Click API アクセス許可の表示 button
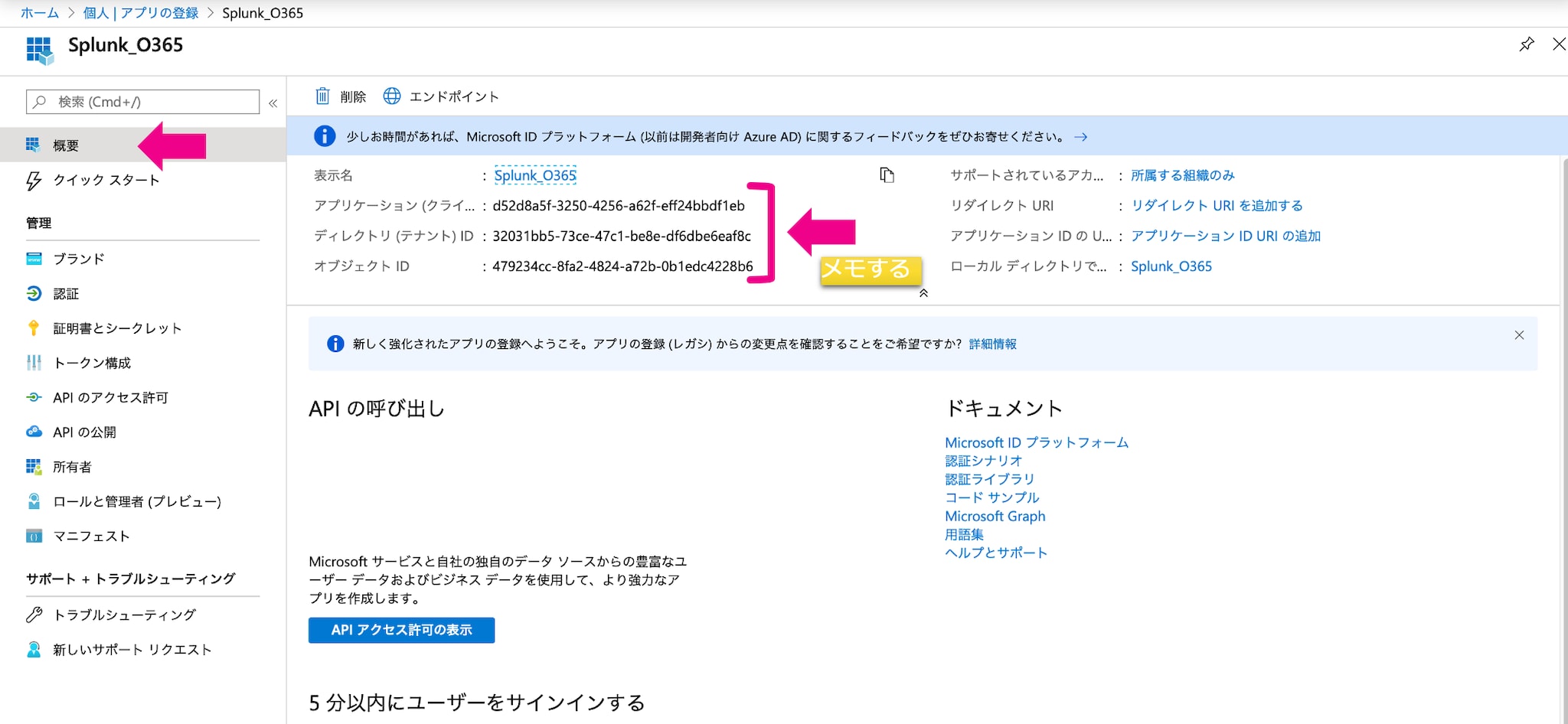Image resolution: width=1568 pixels, height=724 pixels. [x=401, y=630]
